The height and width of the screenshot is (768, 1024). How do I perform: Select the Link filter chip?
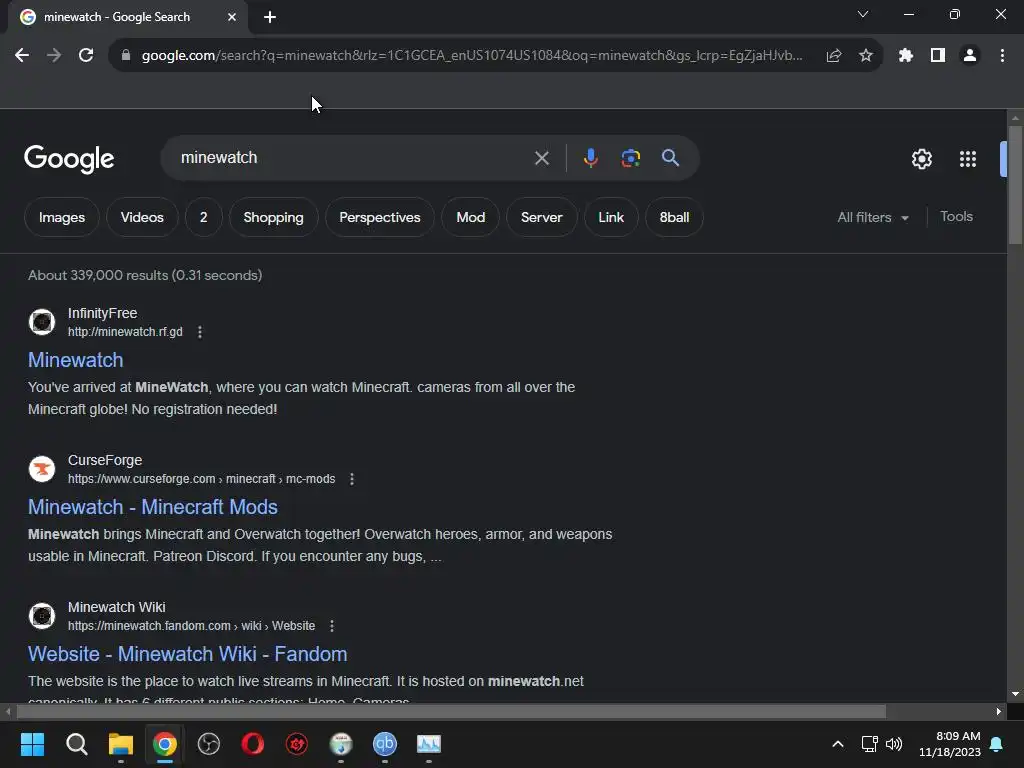[611, 217]
